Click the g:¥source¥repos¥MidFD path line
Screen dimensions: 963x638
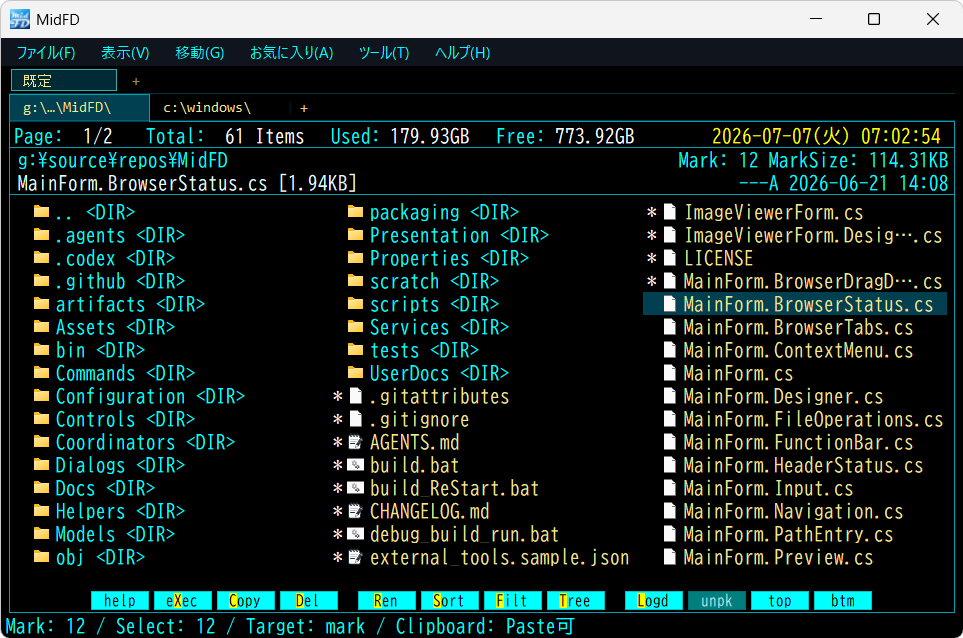click(123, 160)
